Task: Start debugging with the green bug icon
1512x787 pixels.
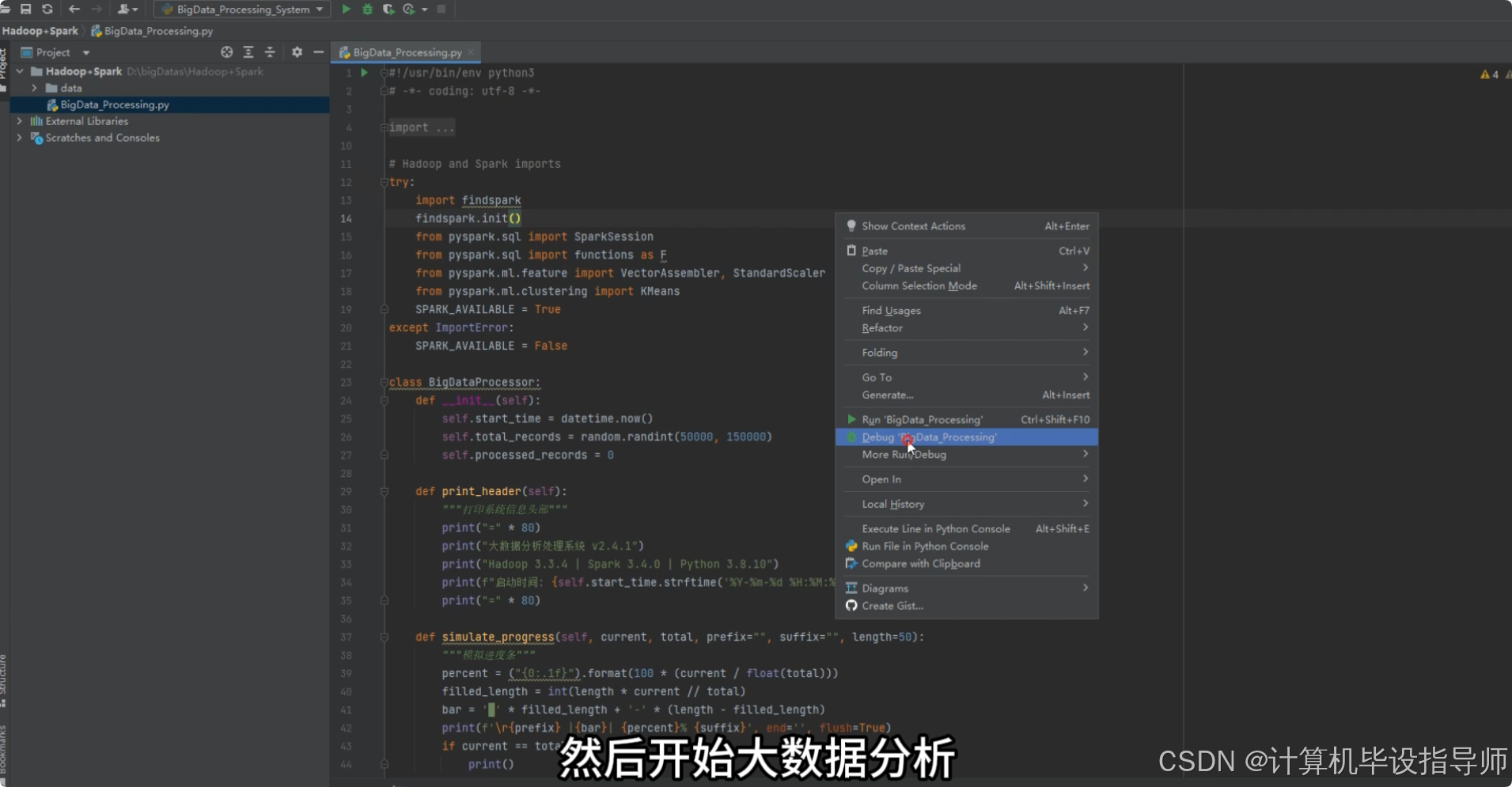Action: click(367, 9)
